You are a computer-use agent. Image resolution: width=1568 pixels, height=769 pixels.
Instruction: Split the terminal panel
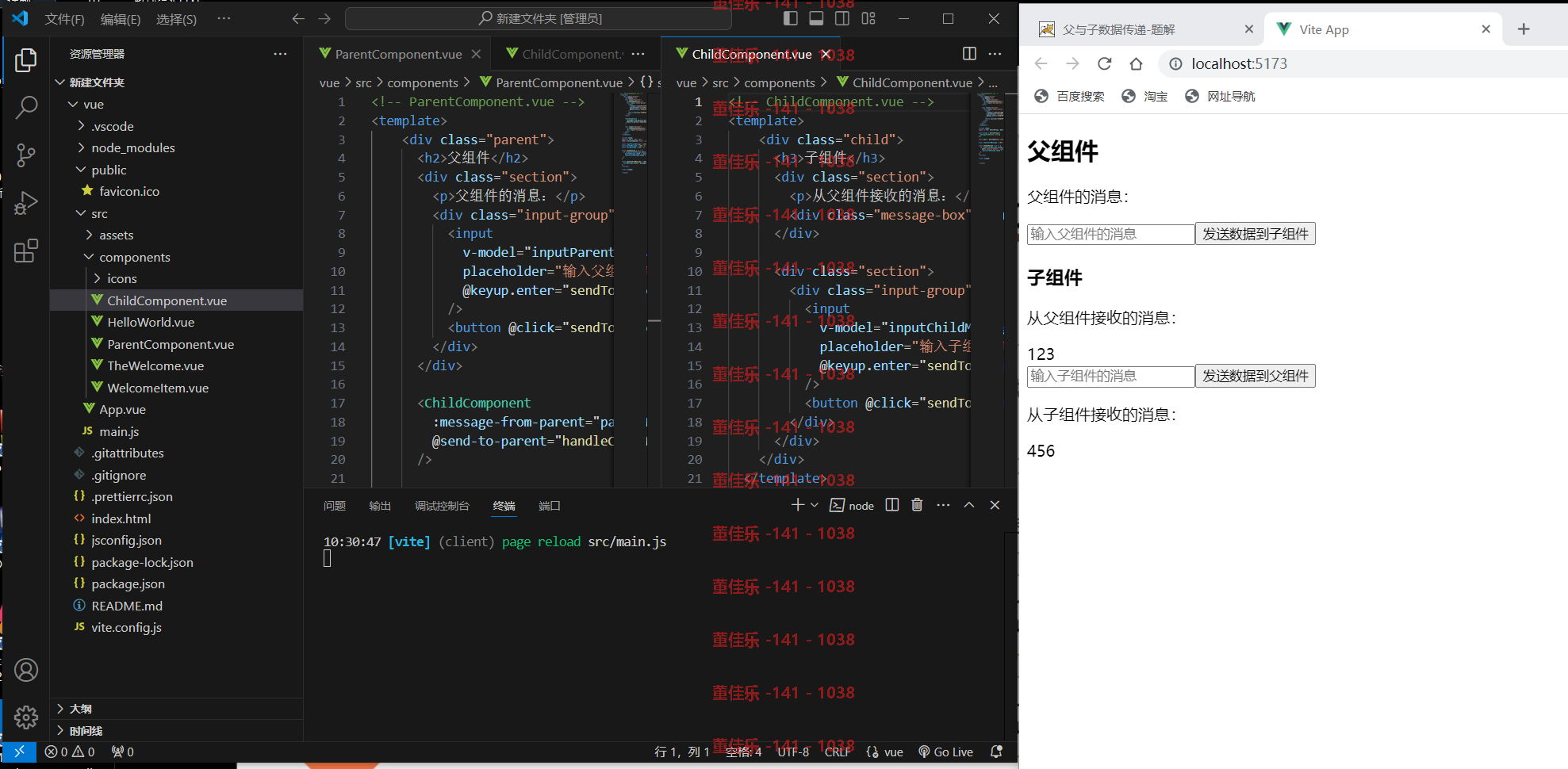pyautogui.click(x=892, y=505)
